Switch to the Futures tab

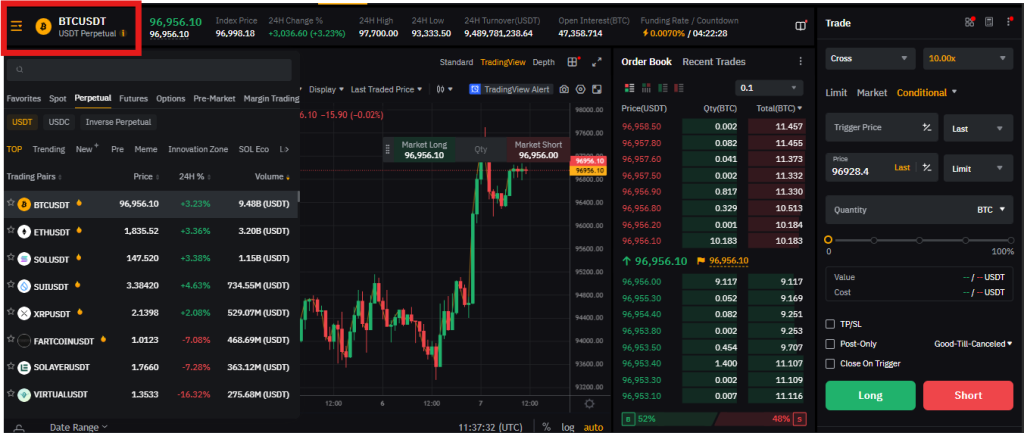133,99
